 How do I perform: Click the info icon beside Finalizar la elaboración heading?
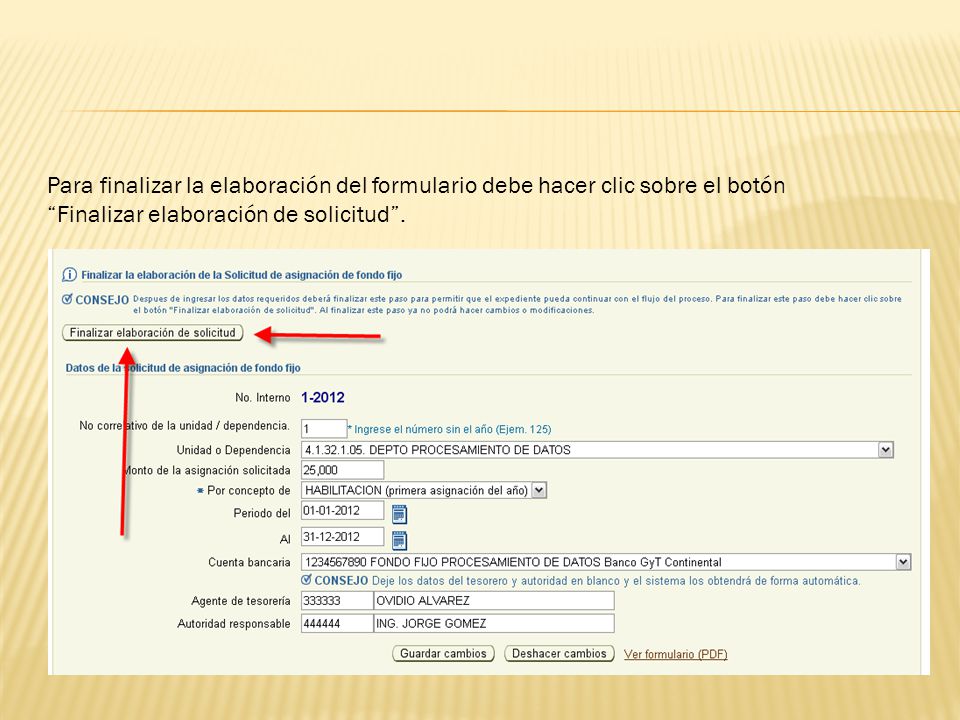(x=70, y=274)
